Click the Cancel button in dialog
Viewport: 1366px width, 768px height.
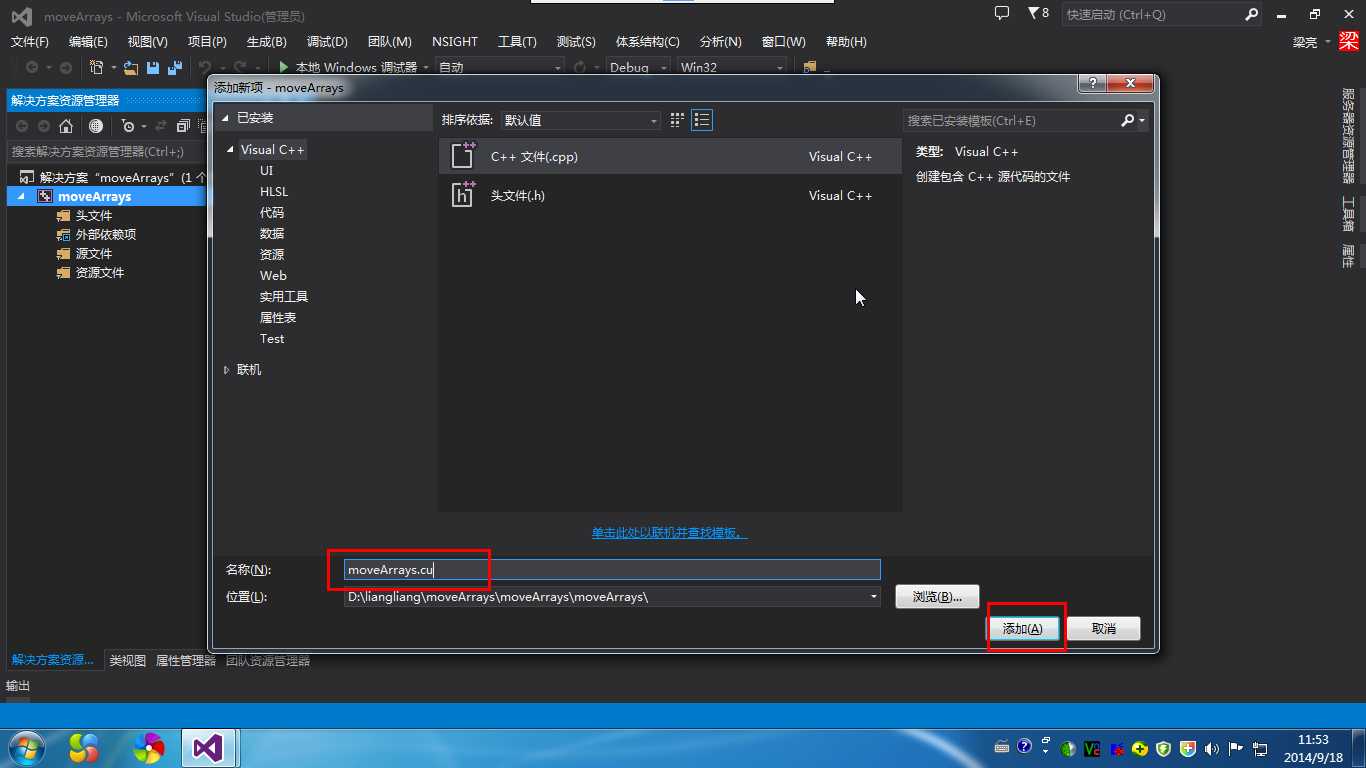pyautogui.click(x=1104, y=629)
